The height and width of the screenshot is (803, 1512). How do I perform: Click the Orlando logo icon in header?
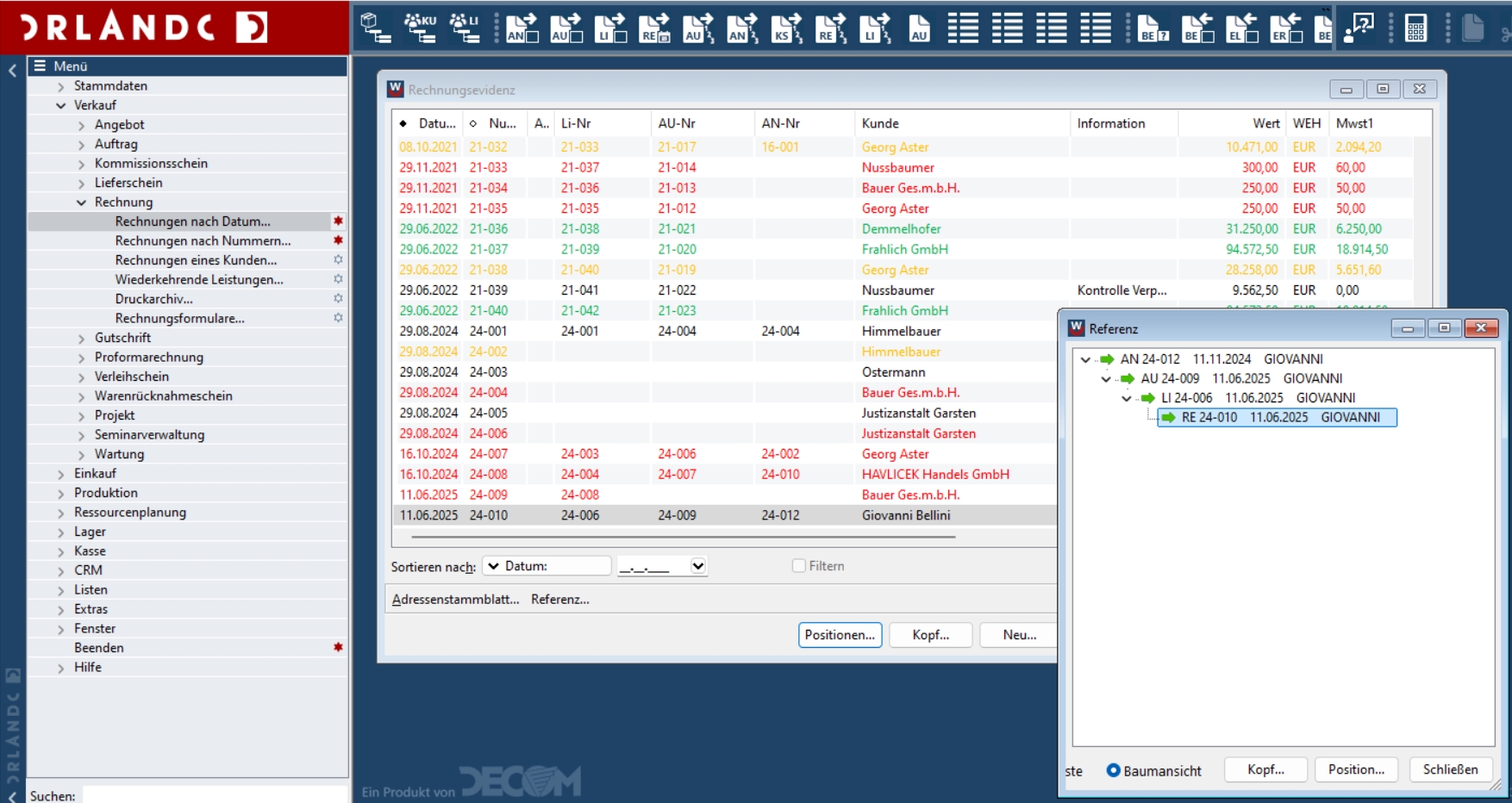252,27
